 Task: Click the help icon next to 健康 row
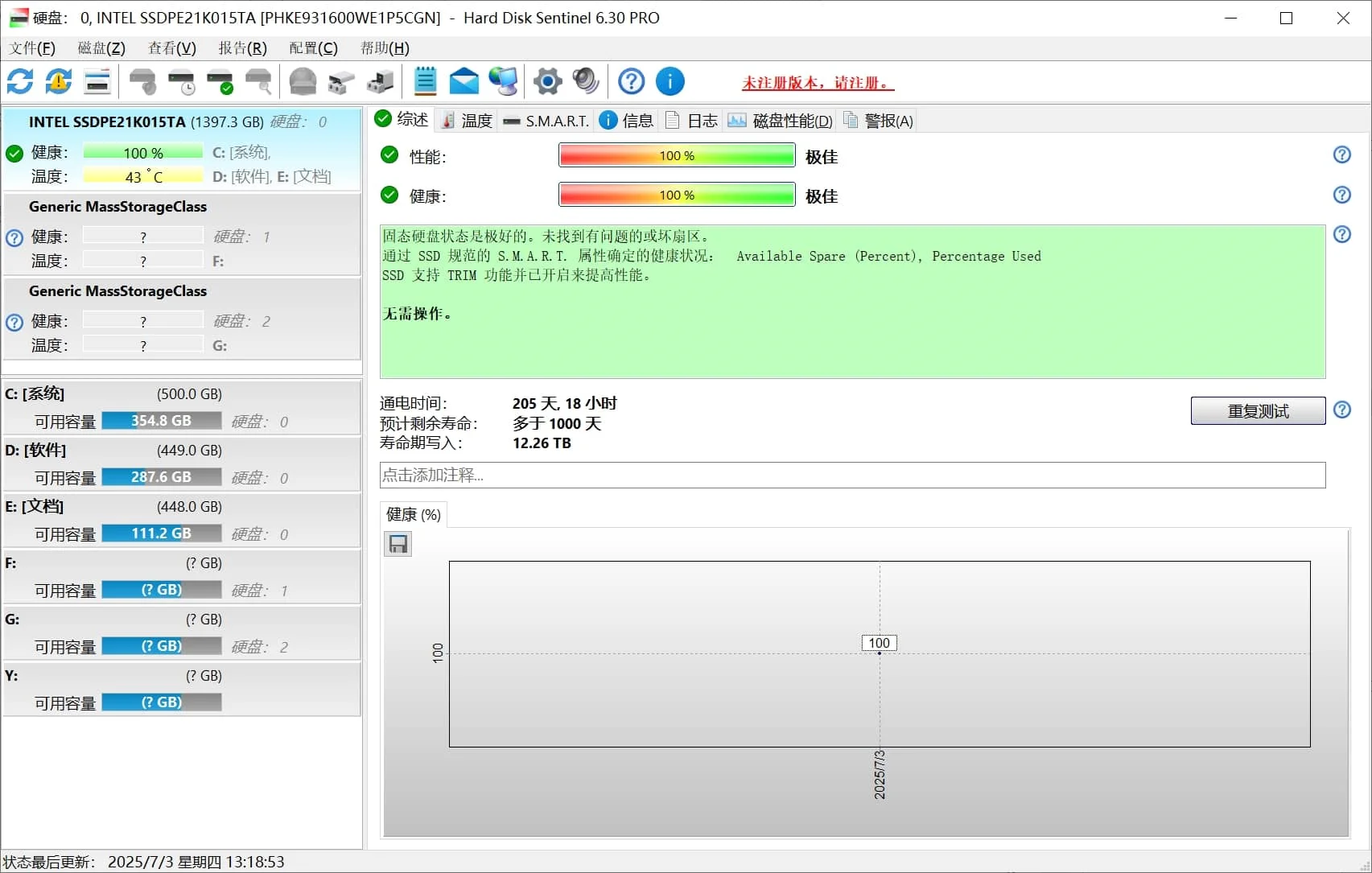(1342, 195)
